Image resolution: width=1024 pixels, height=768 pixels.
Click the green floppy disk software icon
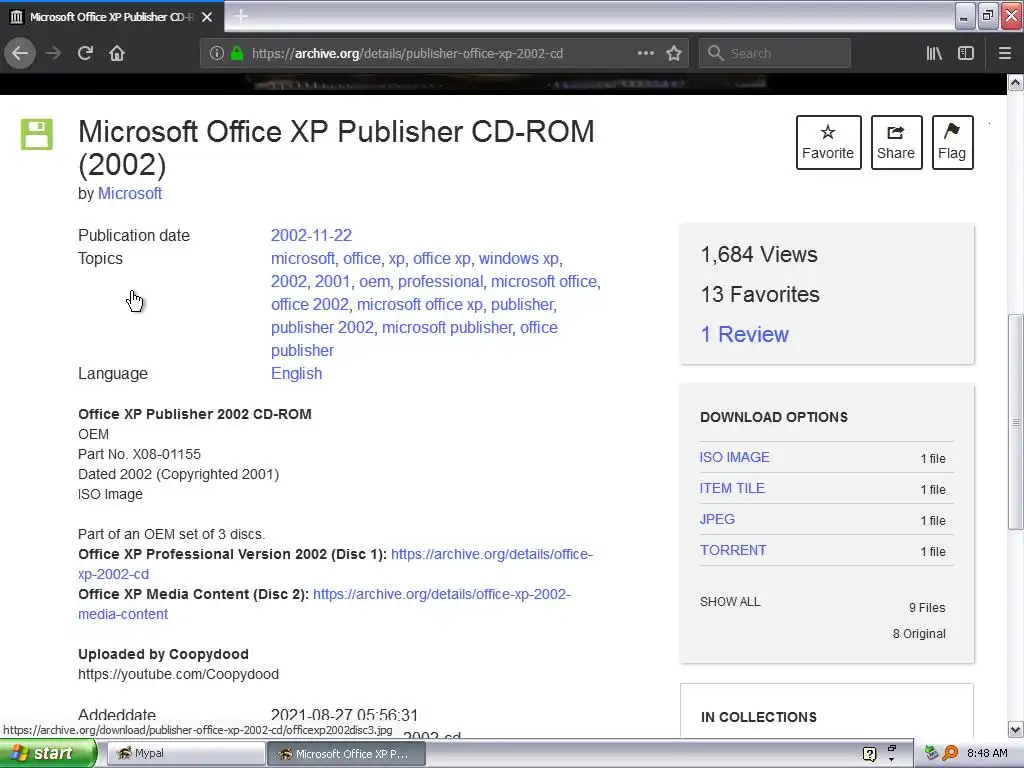coord(37,135)
